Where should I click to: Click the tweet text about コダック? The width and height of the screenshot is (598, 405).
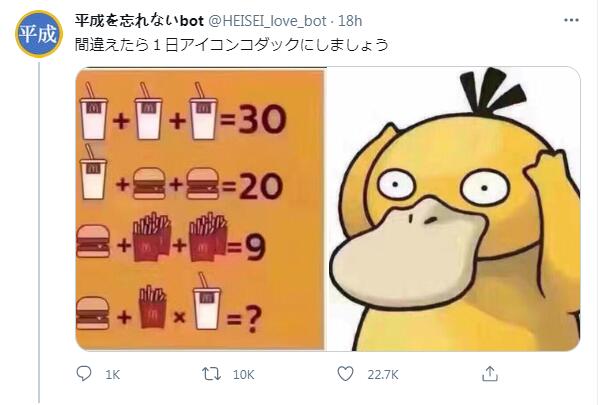pos(231,45)
